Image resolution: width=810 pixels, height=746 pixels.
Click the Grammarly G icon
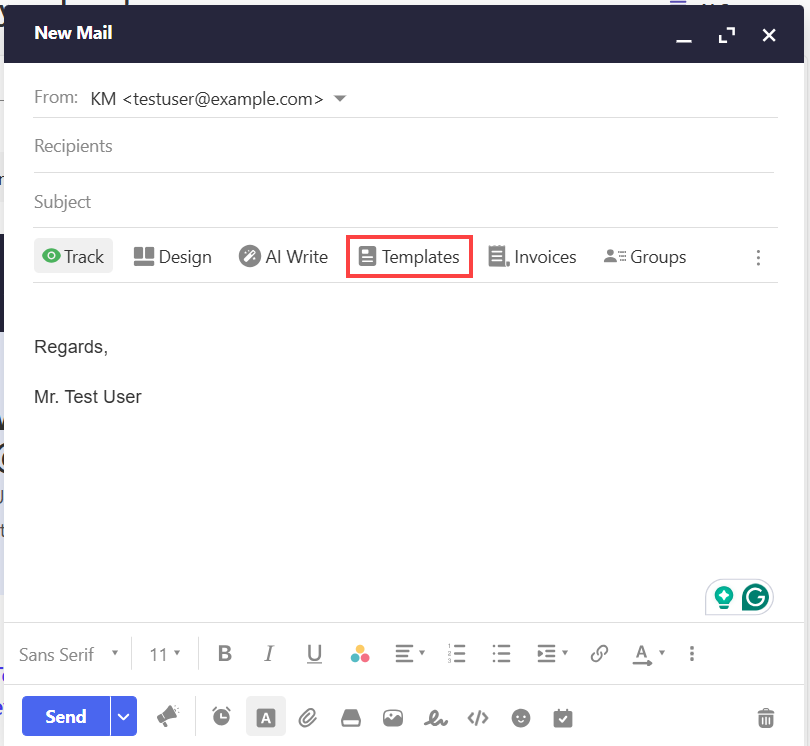(x=755, y=597)
